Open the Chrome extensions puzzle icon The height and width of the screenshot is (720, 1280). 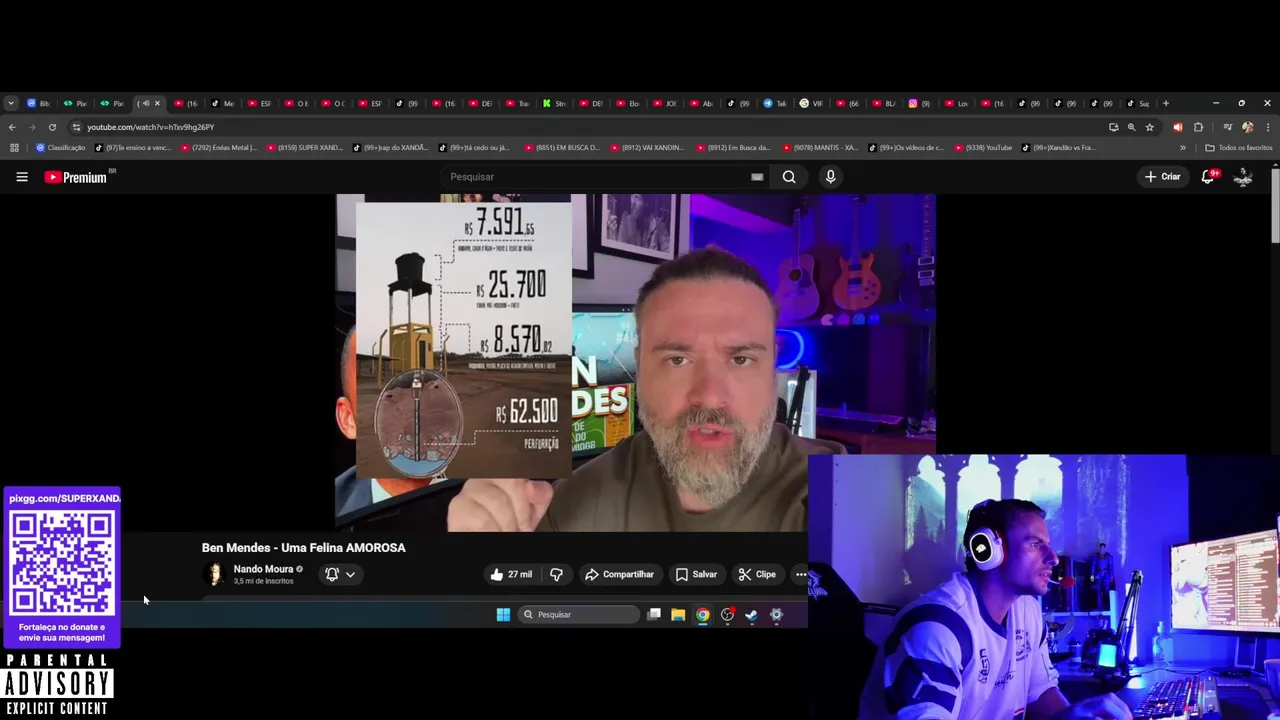[x=1198, y=127]
